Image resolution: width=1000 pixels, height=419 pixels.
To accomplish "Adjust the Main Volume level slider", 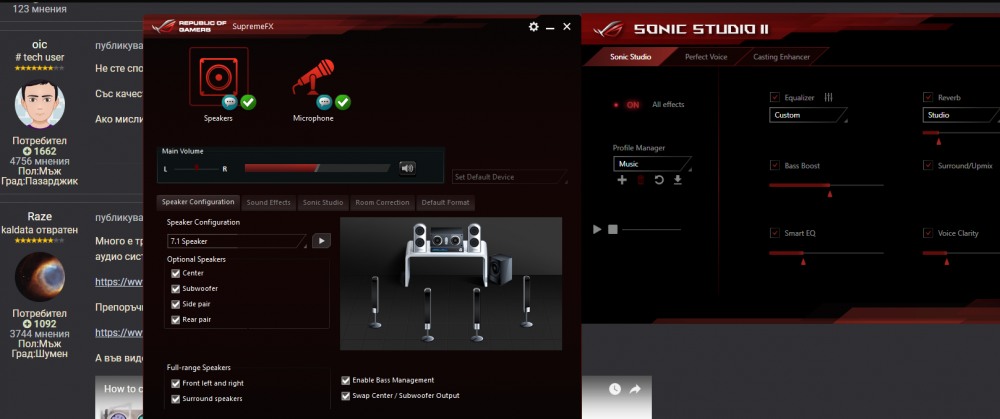I will (x=317, y=168).
